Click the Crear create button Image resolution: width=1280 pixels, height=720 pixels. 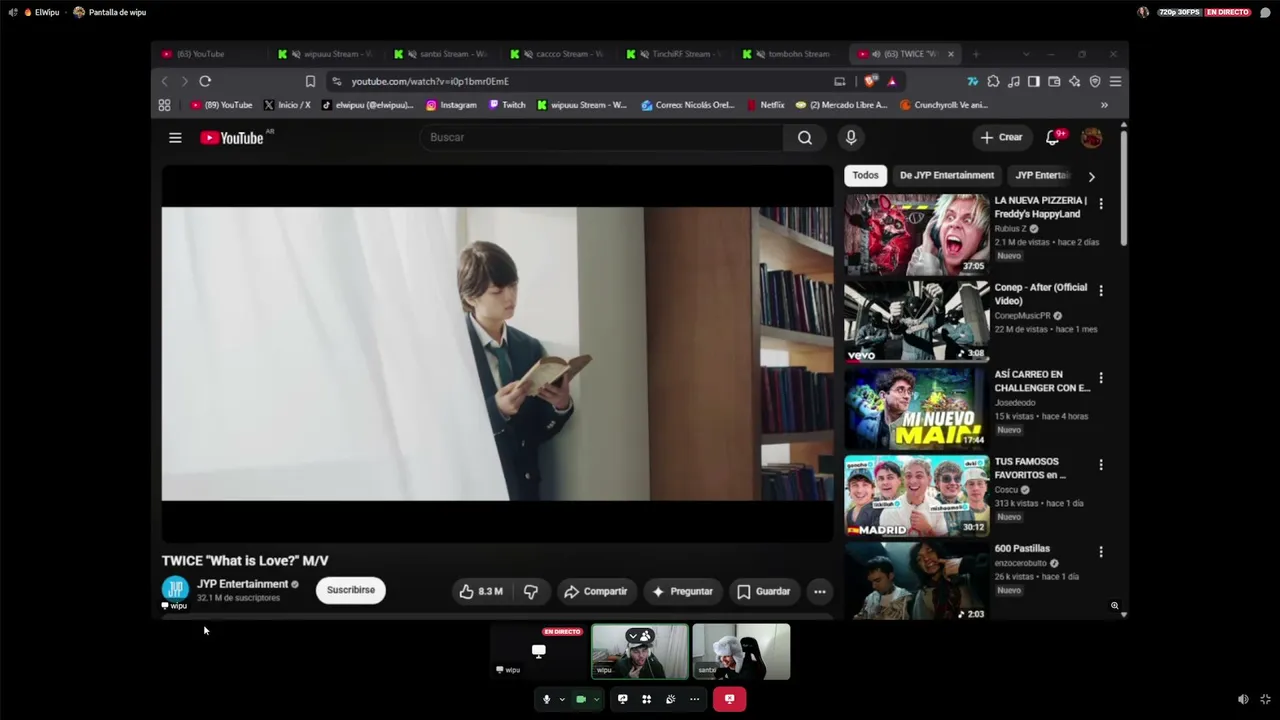(1001, 138)
